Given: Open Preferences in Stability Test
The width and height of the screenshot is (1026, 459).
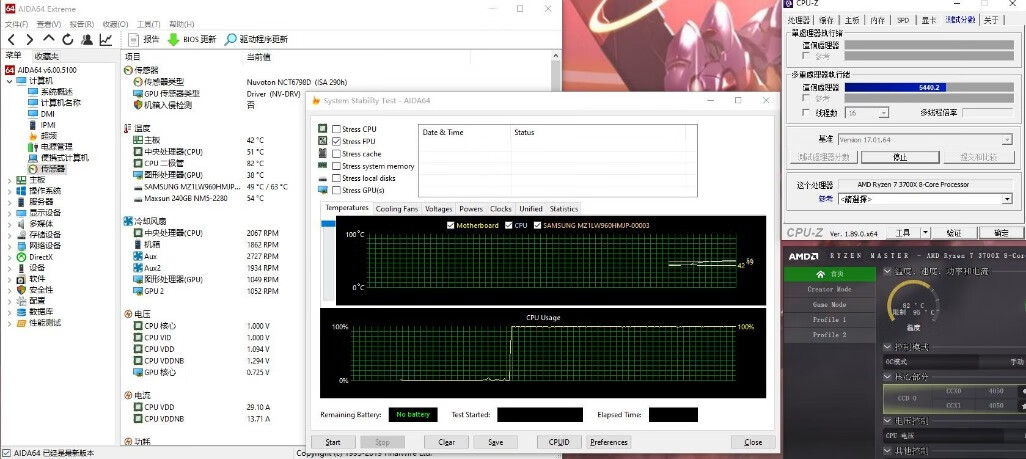Looking at the screenshot, I should [609, 442].
